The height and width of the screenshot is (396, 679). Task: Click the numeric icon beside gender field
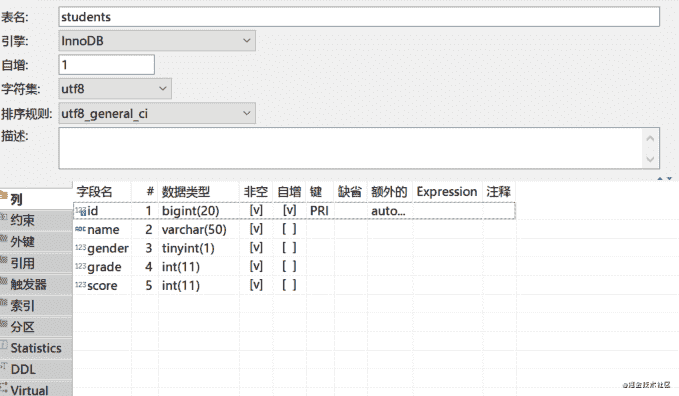pos(81,247)
